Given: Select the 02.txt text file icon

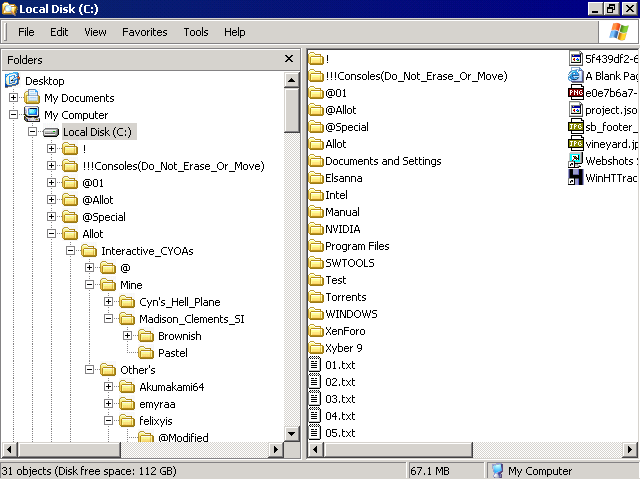Looking at the screenshot, I should (x=314, y=381).
